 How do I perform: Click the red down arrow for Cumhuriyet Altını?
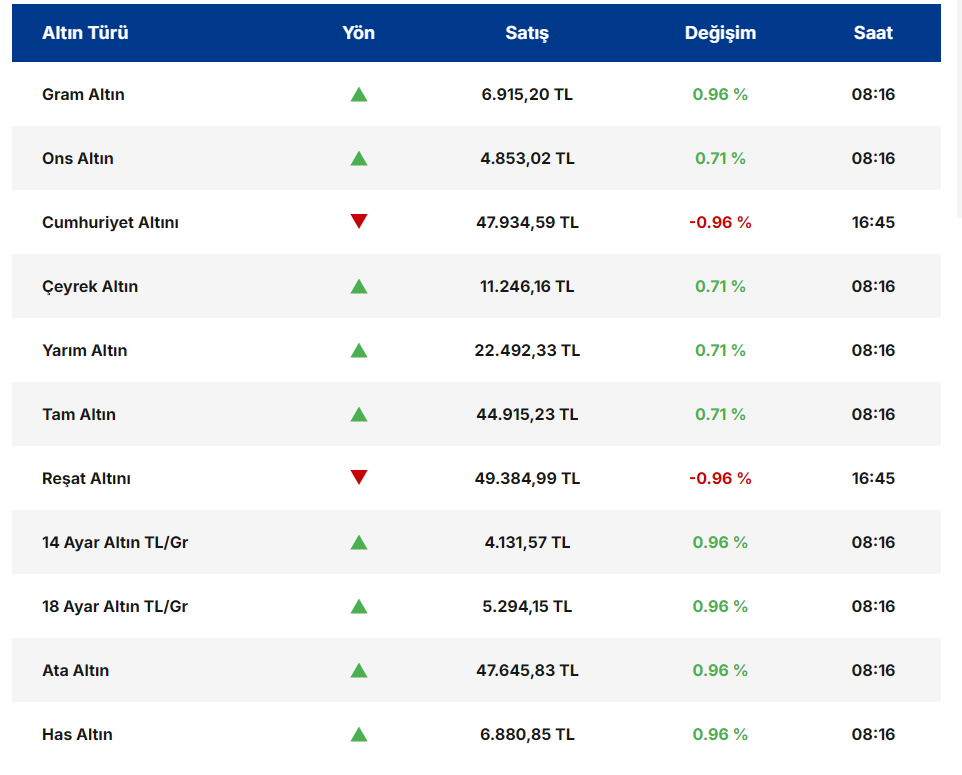359,222
